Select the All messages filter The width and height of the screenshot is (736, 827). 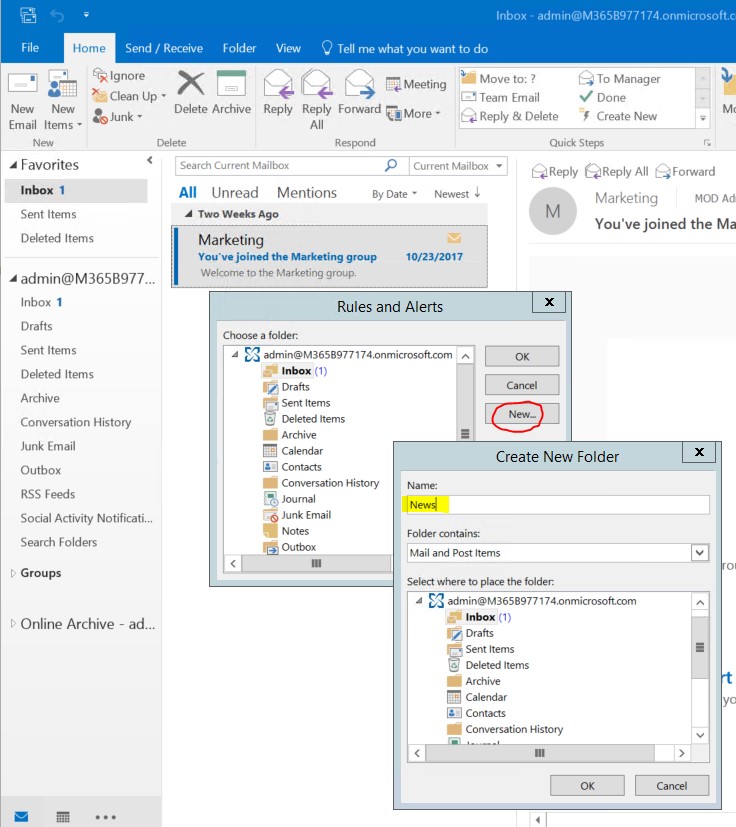pyautogui.click(x=187, y=193)
